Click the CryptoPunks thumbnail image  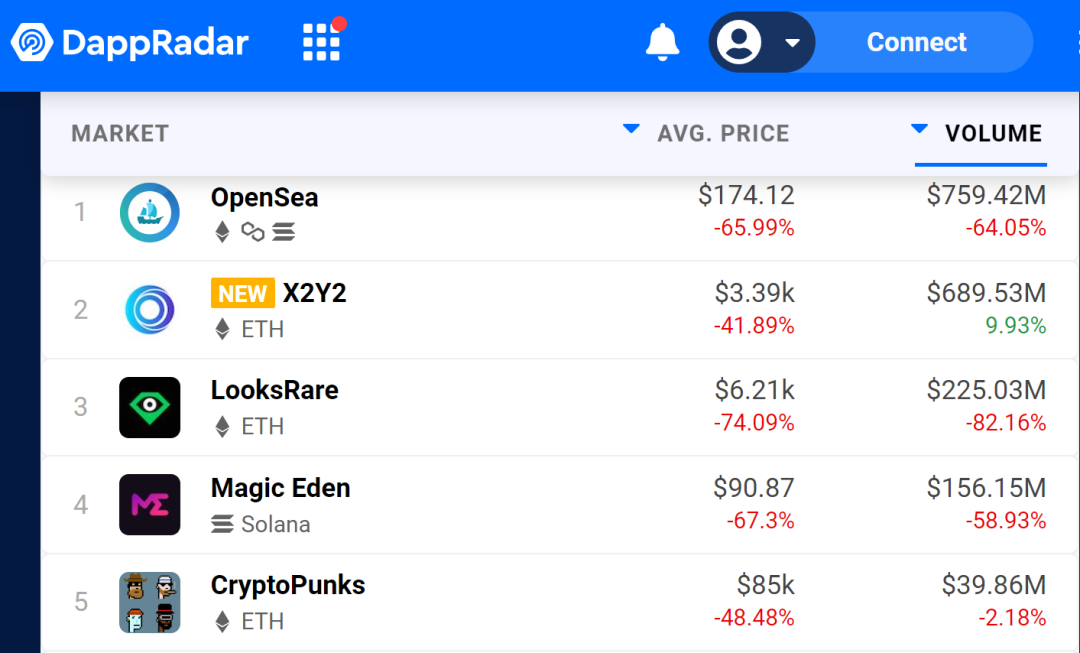click(149, 602)
